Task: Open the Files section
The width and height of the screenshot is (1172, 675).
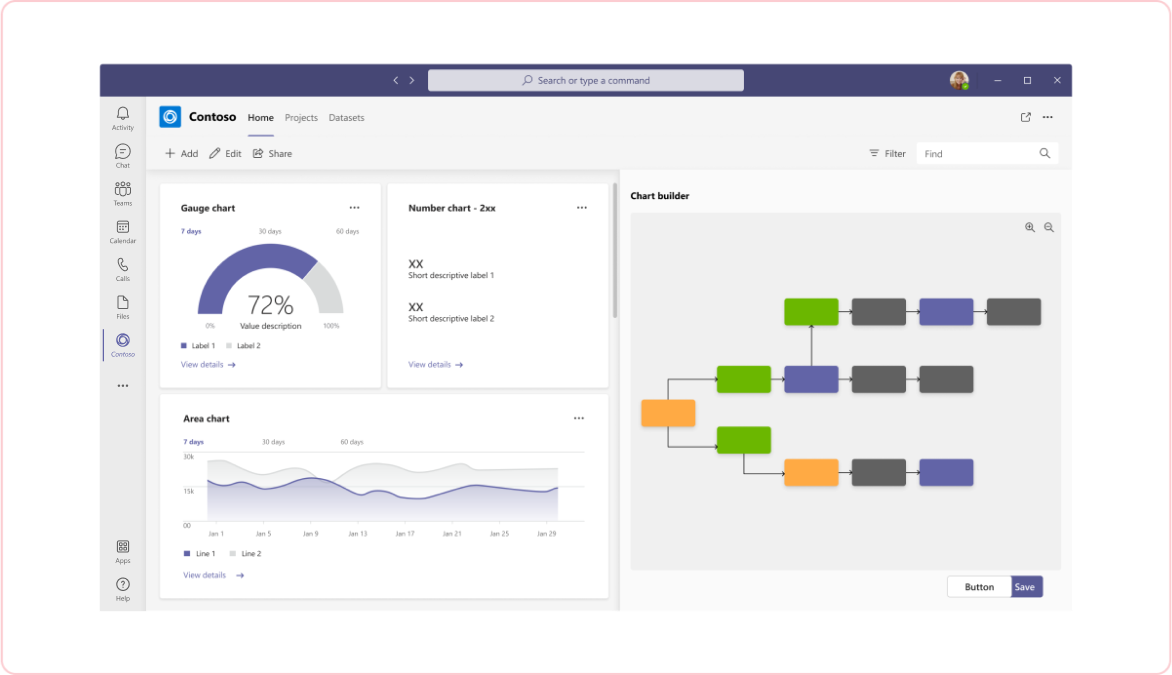Action: (123, 307)
